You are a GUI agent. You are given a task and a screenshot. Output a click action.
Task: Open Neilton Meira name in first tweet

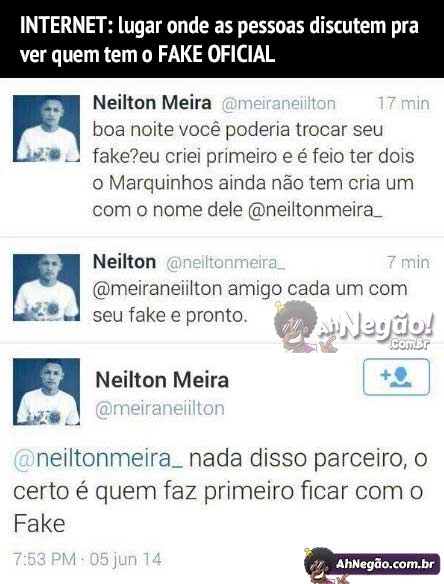[x=152, y=103]
